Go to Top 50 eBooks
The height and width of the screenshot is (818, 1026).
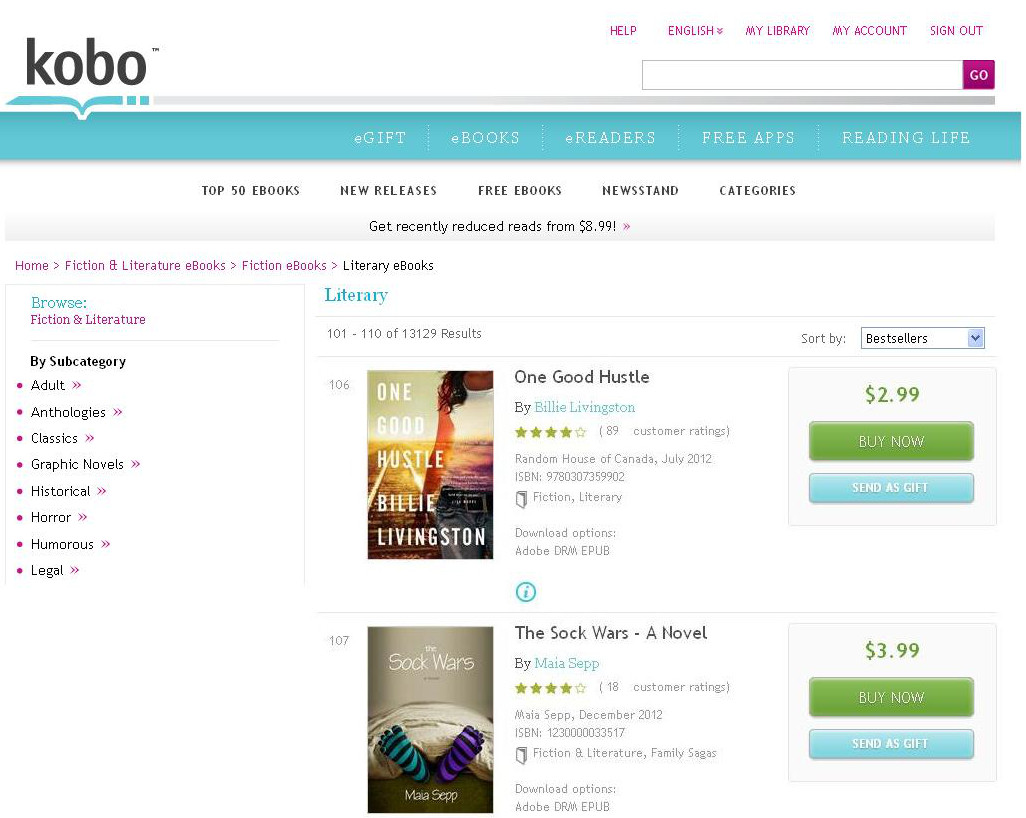250,191
